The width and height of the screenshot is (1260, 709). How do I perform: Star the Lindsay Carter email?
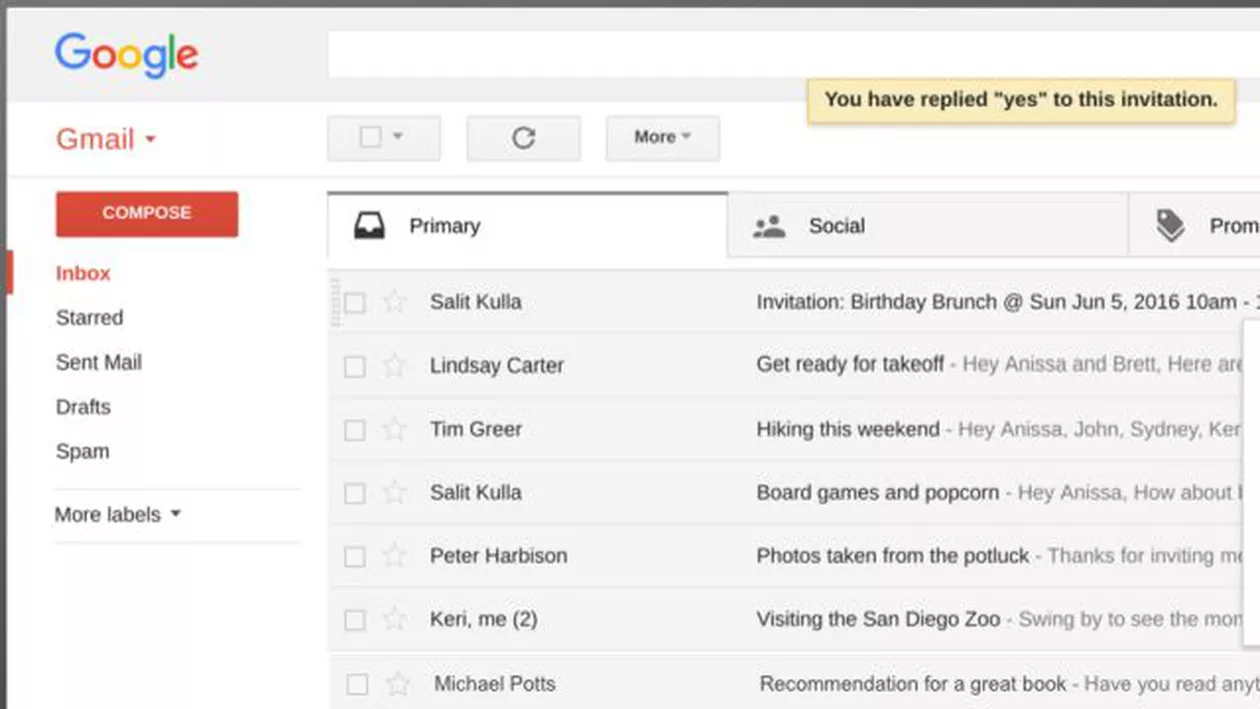[395, 366]
